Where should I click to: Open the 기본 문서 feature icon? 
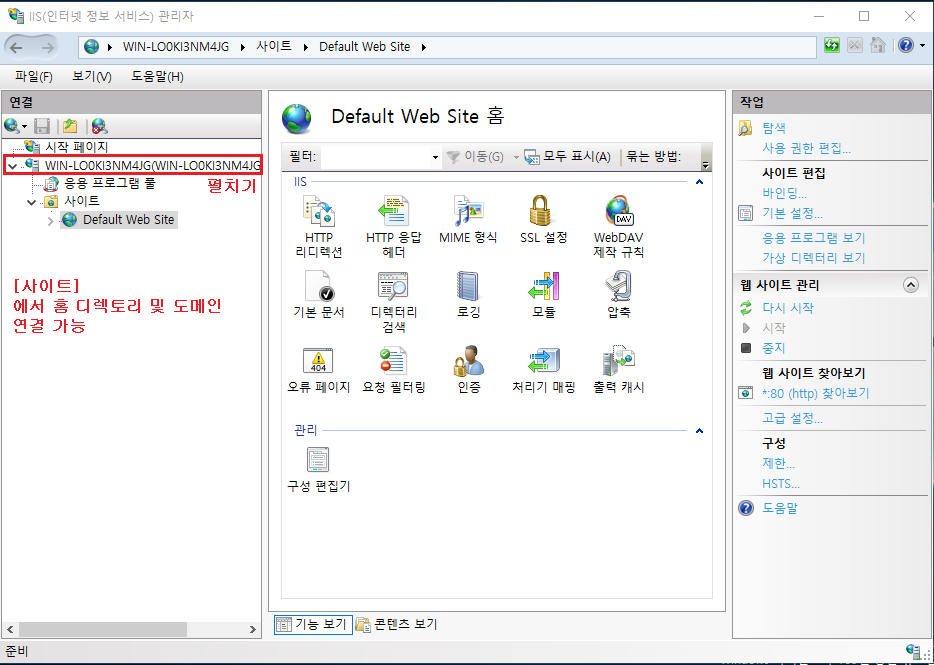[319, 287]
